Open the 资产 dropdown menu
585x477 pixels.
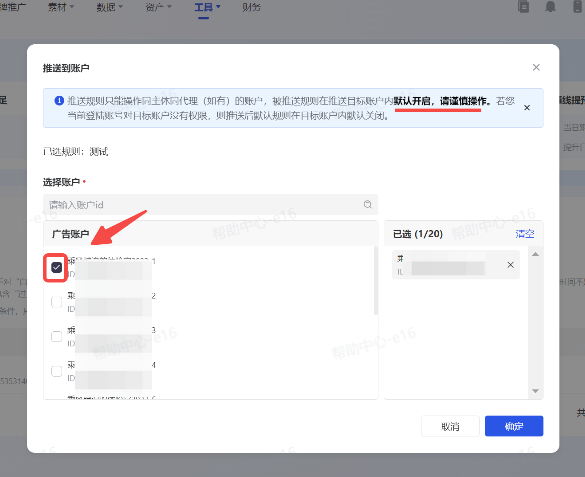(x=159, y=7)
